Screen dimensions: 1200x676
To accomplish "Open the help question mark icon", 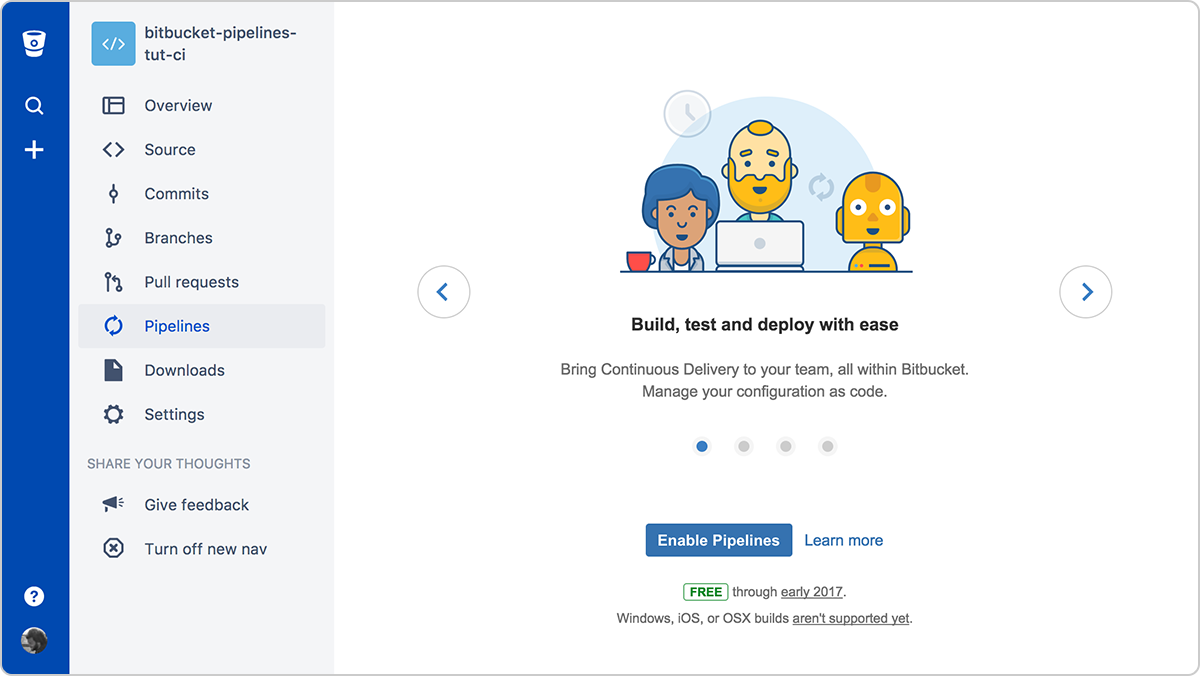I will (34, 595).
